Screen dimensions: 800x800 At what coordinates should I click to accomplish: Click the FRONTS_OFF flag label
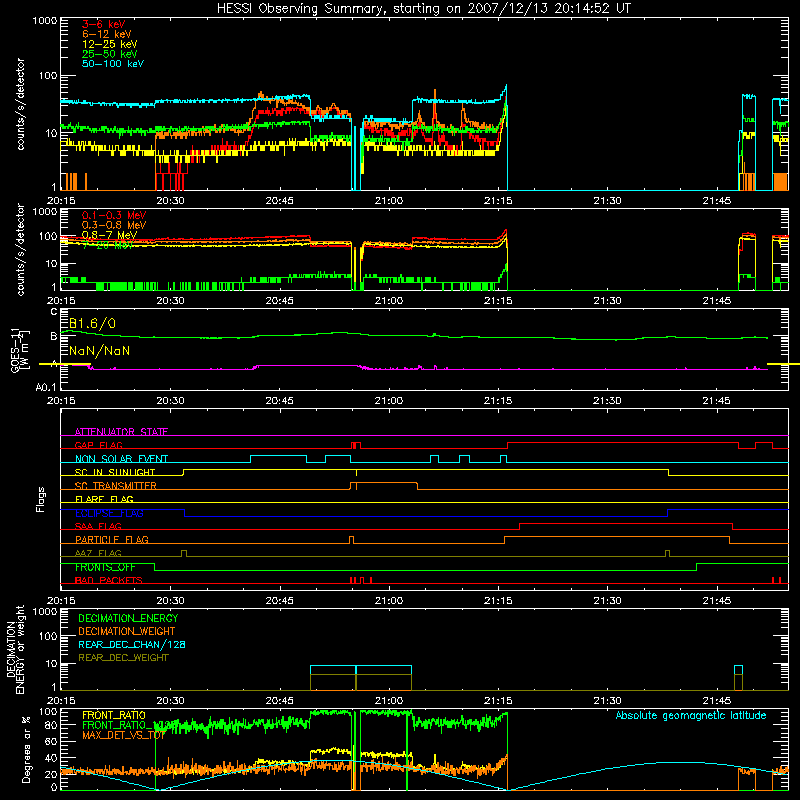tap(105, 567)
